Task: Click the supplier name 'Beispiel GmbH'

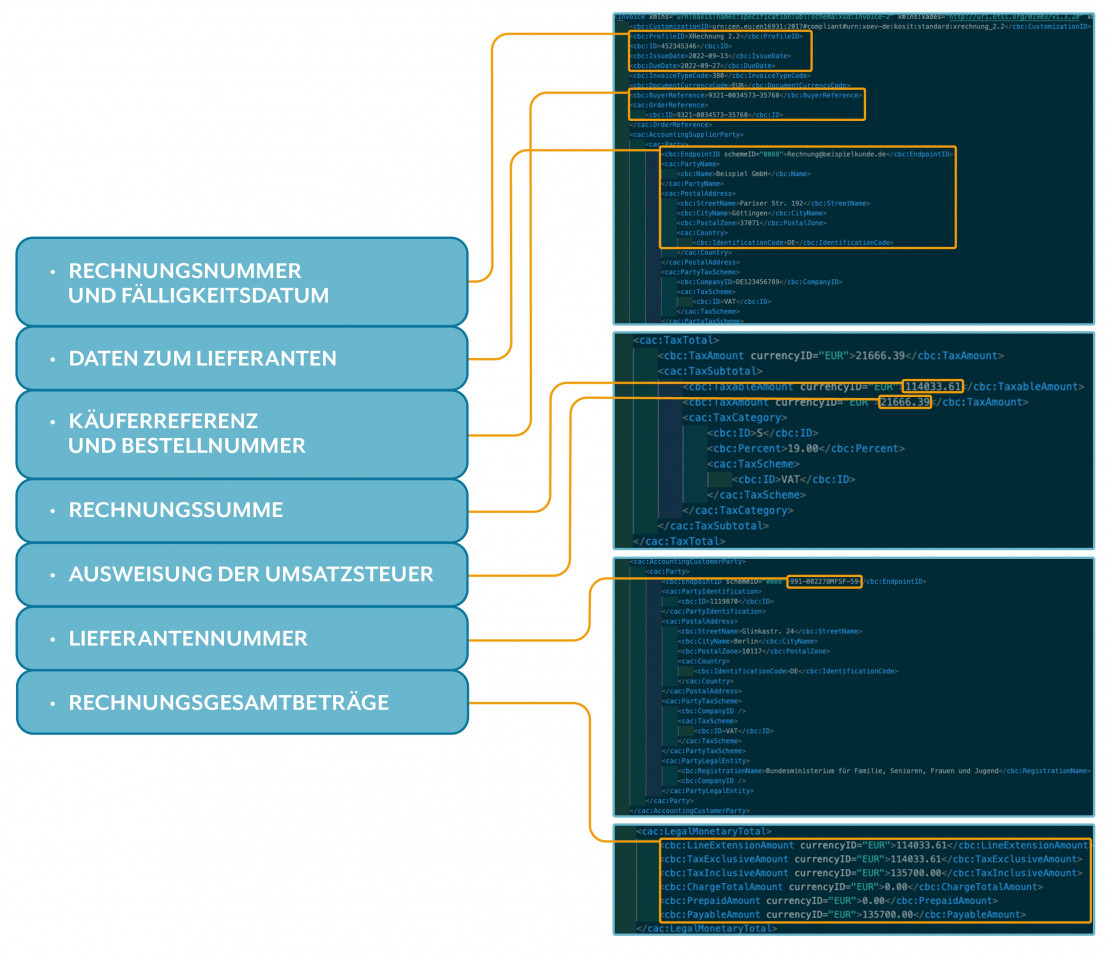Action: pos(743,173)
